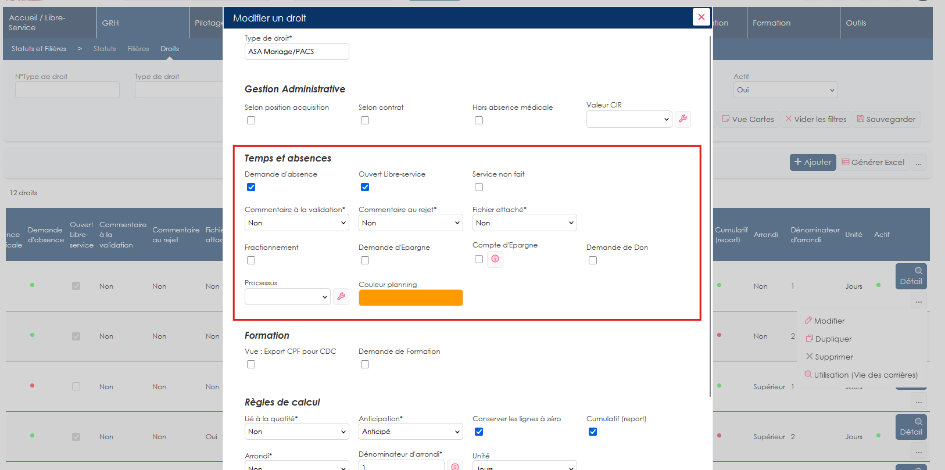This screenshot has height=470, width=945.
Task: Expand the Fichier attaché dropdown
Action: 524,223
